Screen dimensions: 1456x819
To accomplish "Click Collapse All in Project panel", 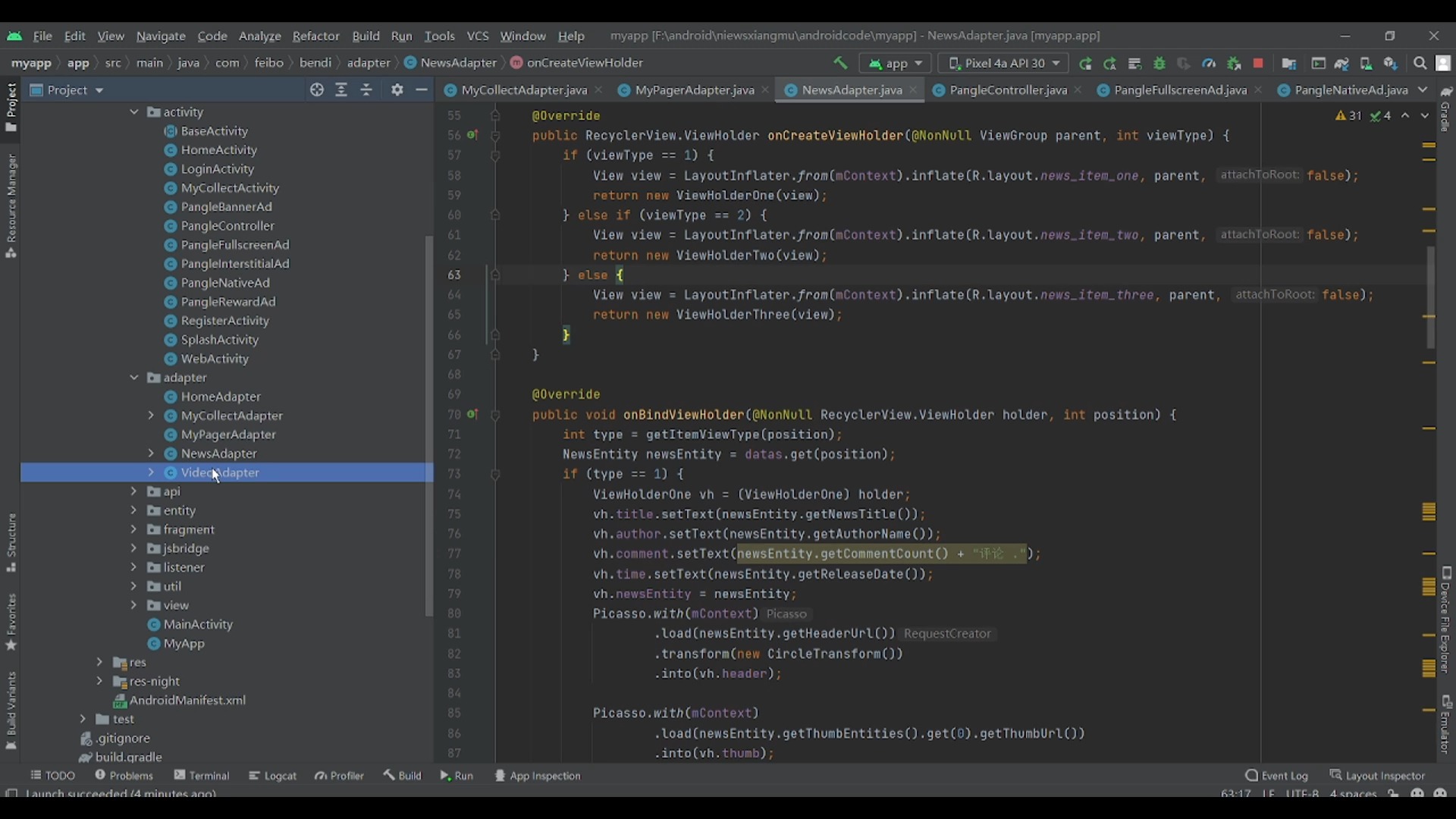I will (x=366, y=90).
